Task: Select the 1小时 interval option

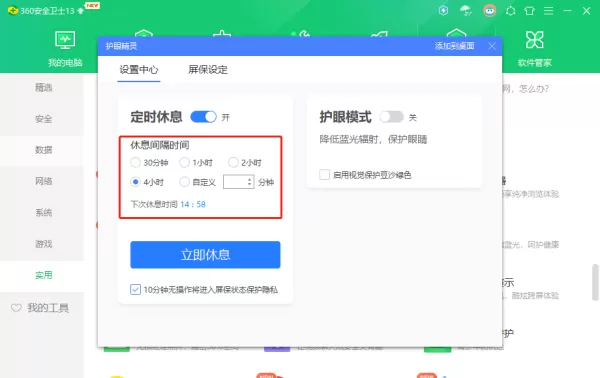Action: coord(184,162)
